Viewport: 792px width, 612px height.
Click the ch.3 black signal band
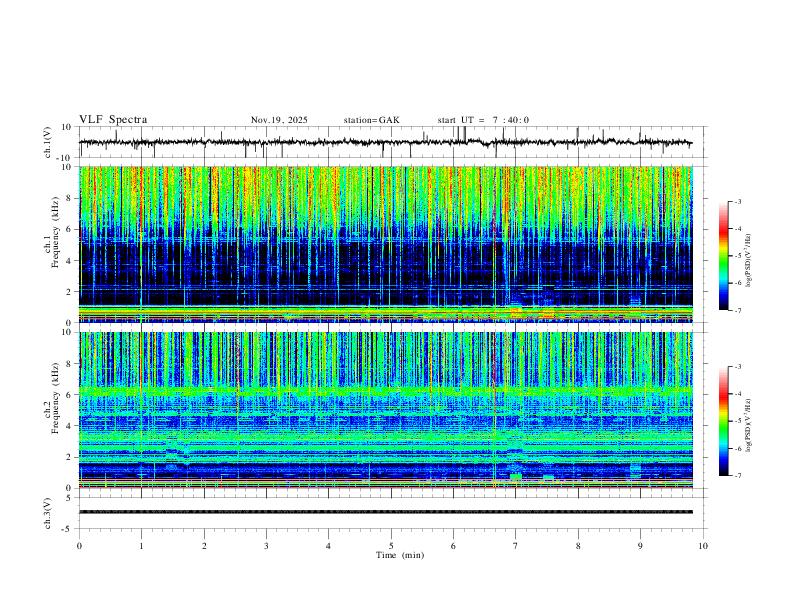coord(385,512)
